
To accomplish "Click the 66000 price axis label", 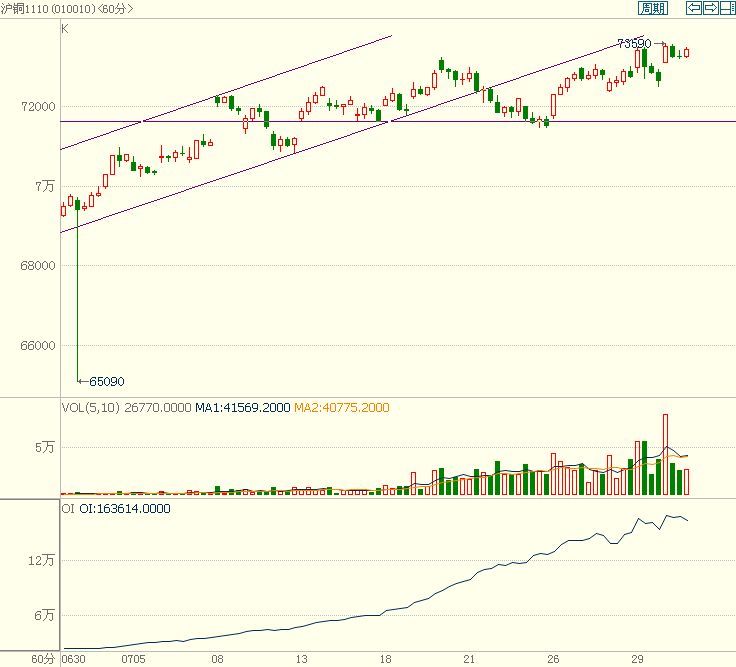I will tap(38, 345).
